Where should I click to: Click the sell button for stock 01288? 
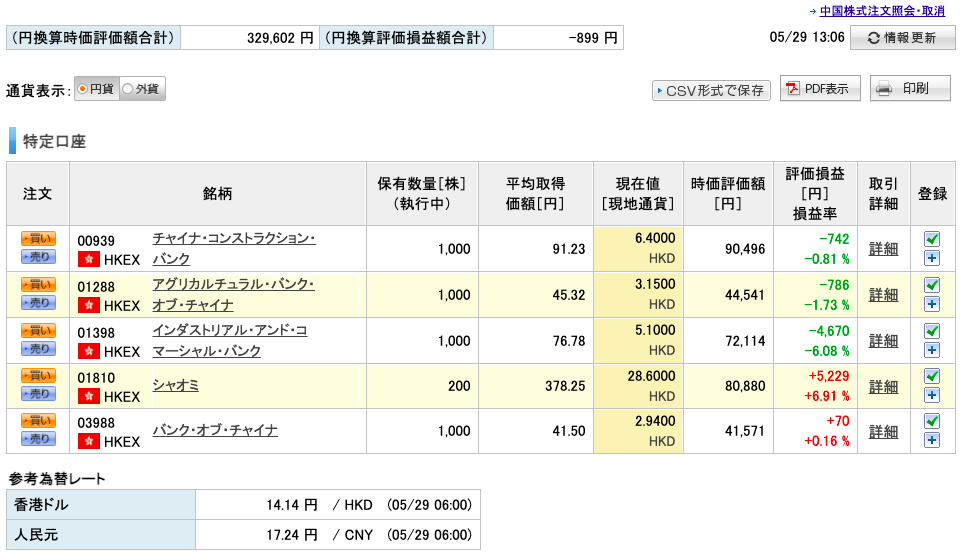click(x=38, y=303)
